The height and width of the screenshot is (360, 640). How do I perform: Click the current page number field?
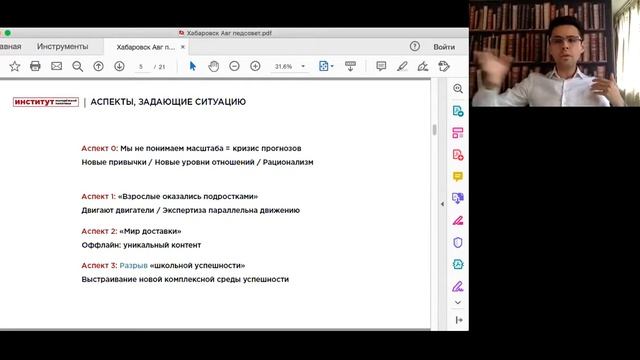pos(141,67)
